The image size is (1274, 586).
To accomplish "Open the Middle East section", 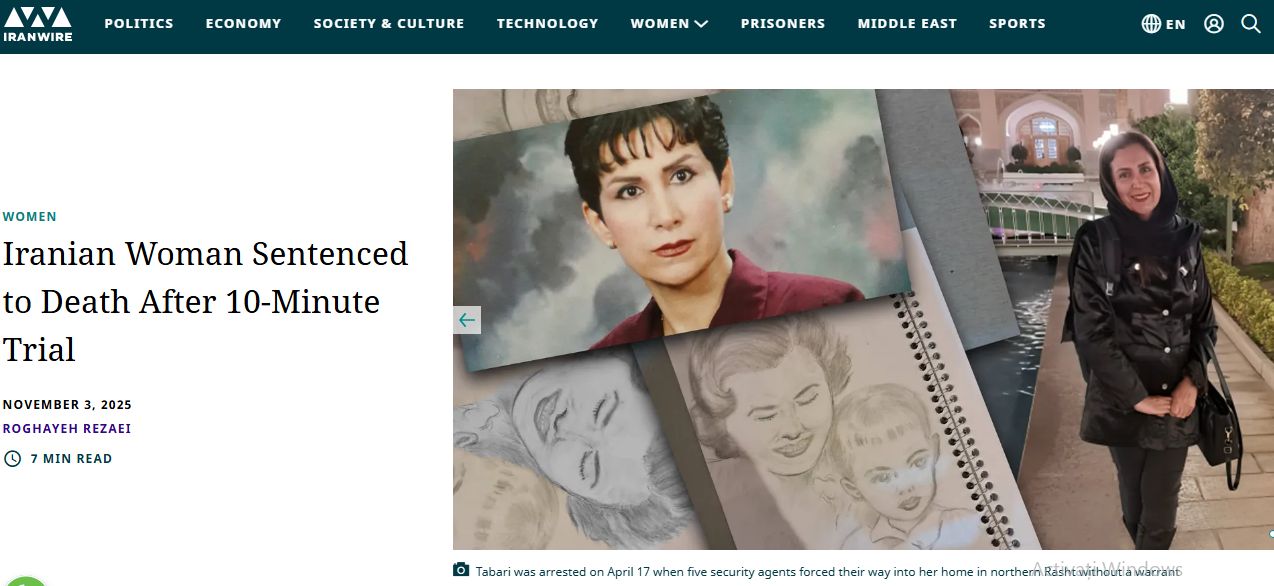I will pyautogui.click(x=907, y=23).
